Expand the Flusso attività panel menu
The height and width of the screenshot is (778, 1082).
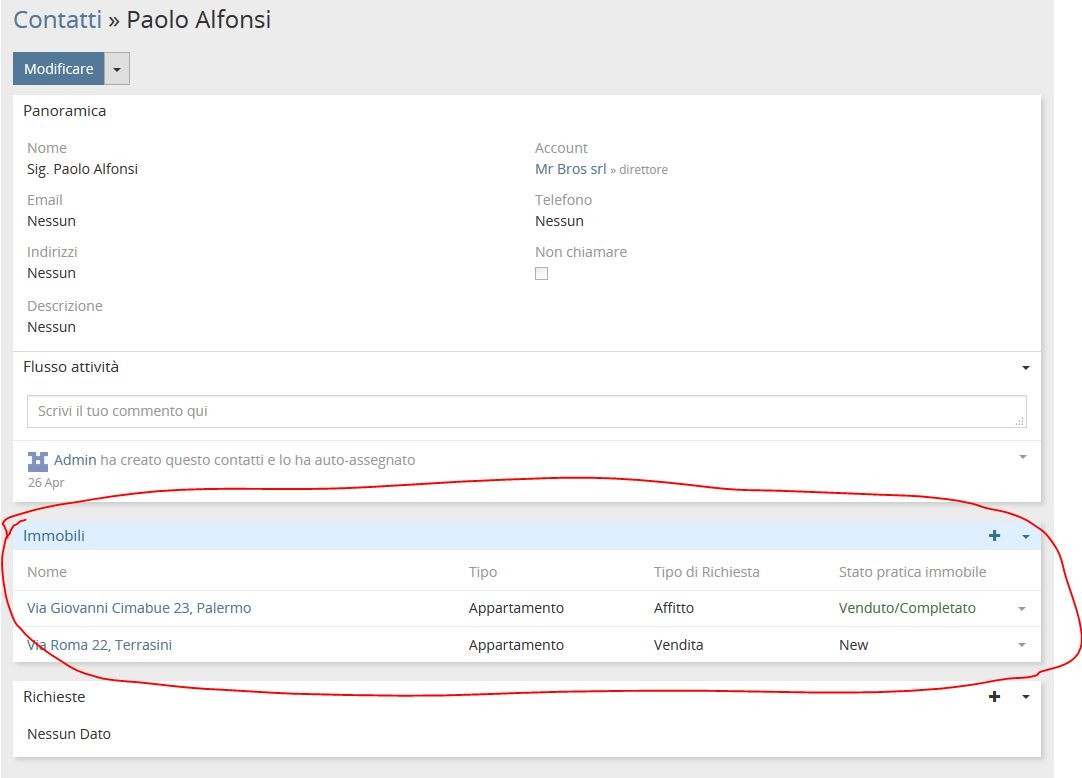tap(1025, 368)
